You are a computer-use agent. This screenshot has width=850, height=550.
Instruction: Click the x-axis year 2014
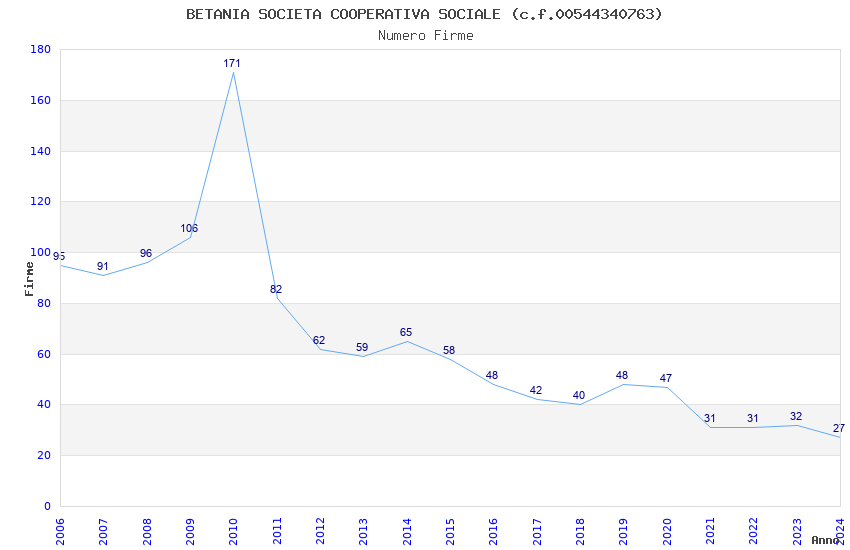pyautogui.click(x=407, y=532)
